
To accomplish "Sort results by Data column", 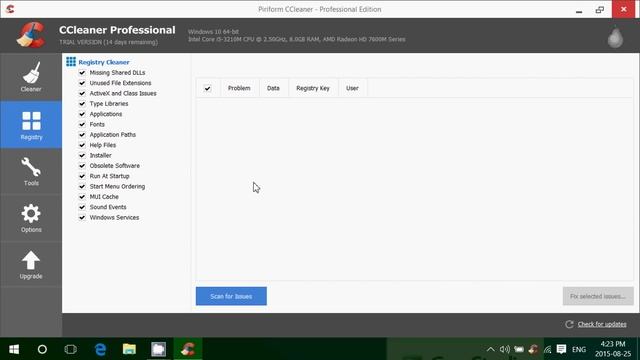I will coord(273,88).
